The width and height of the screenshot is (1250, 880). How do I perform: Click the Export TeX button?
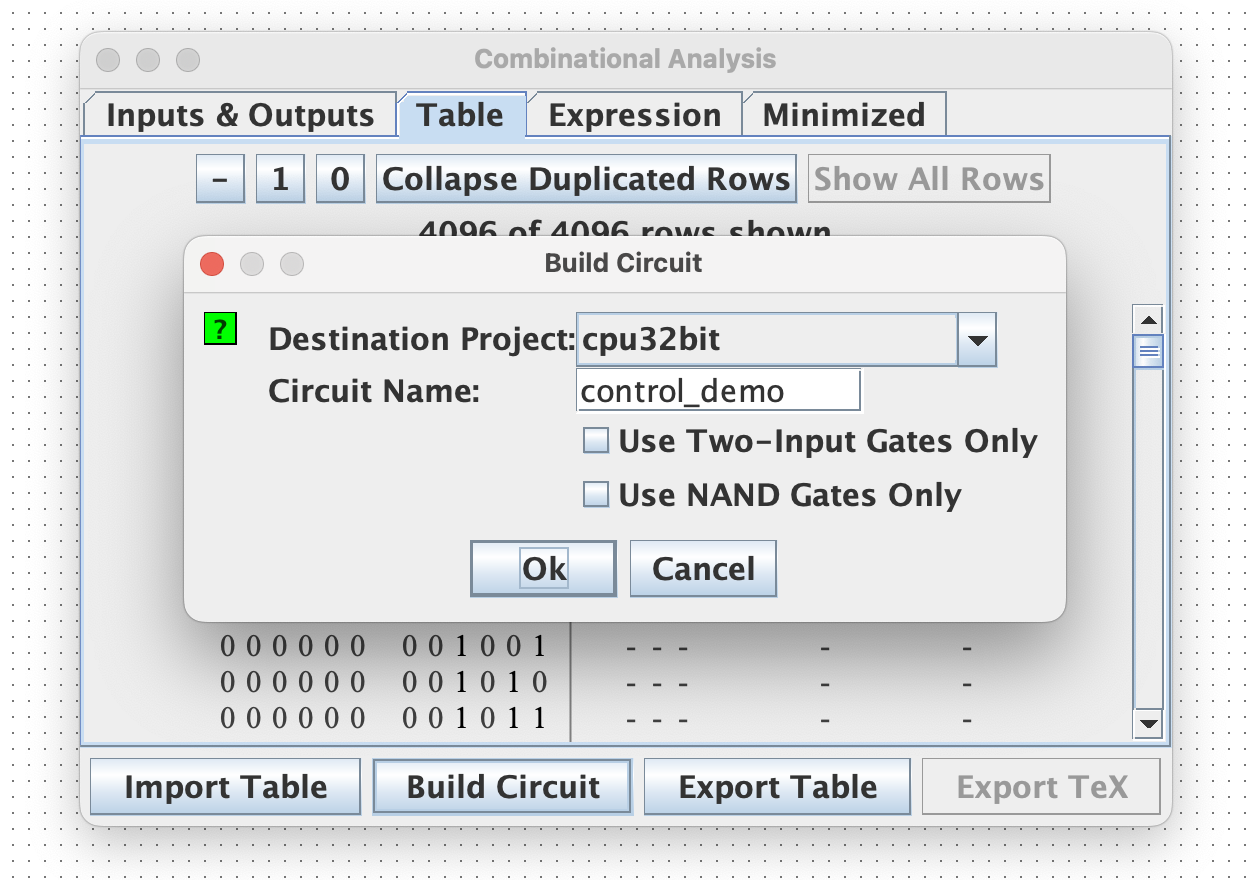(x=1041, y=787)
